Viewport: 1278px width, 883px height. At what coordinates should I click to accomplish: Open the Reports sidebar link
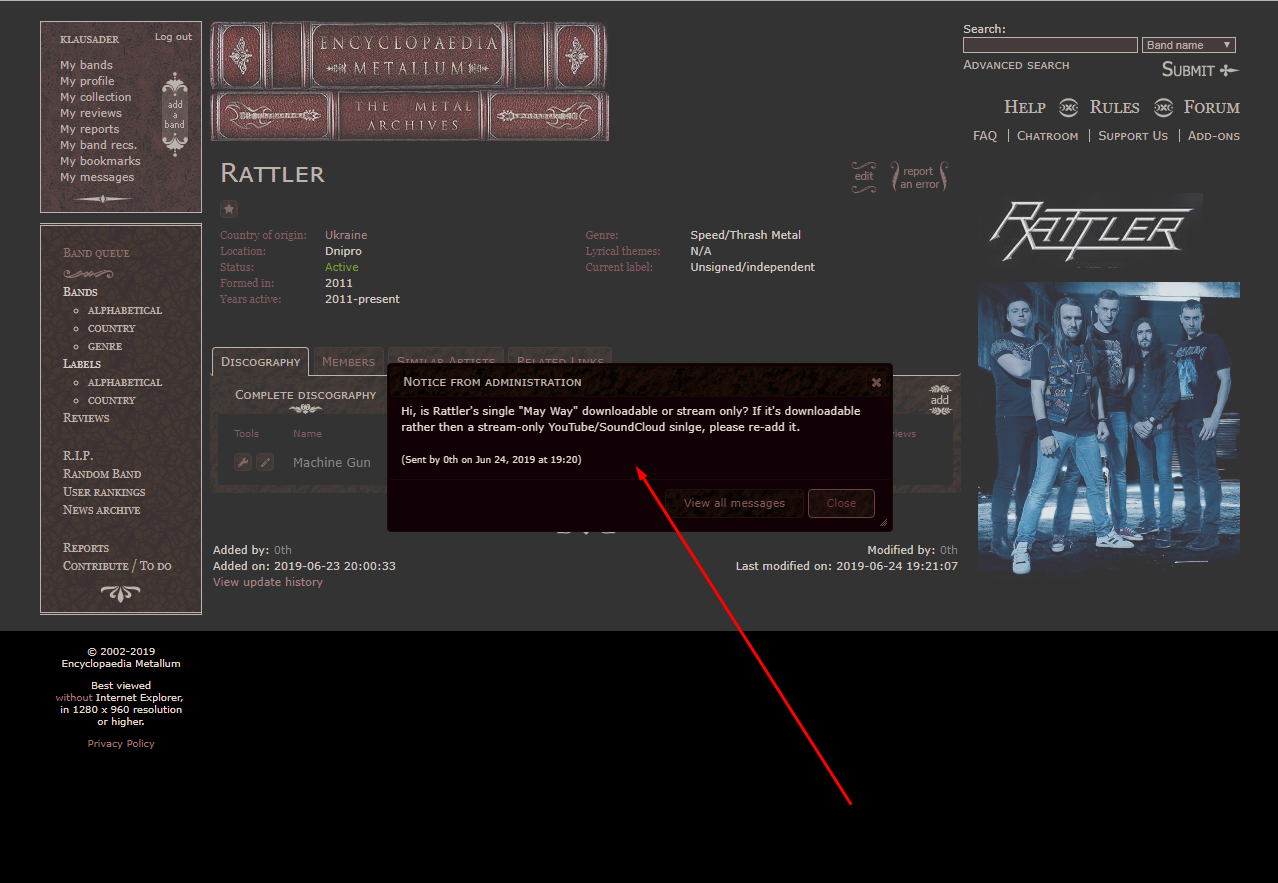tap(86, 548)
